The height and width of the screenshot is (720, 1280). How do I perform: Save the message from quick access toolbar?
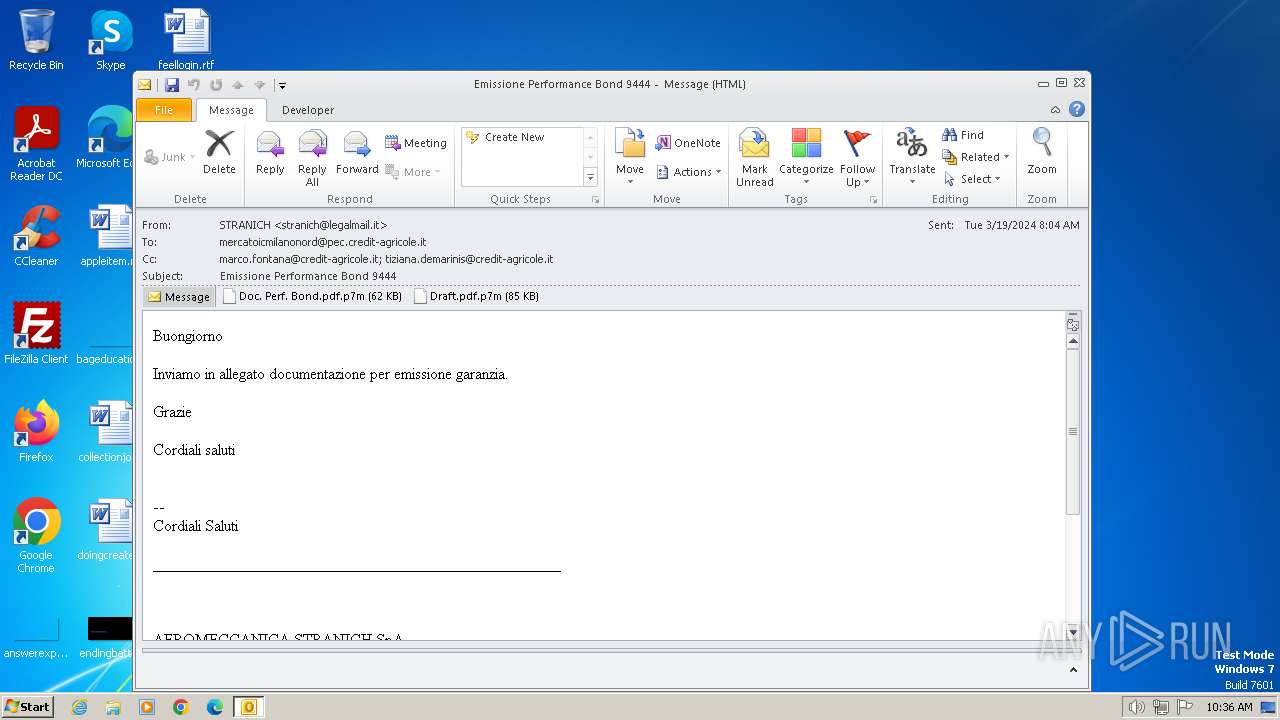pyautogui.click(x=172, y=85)
